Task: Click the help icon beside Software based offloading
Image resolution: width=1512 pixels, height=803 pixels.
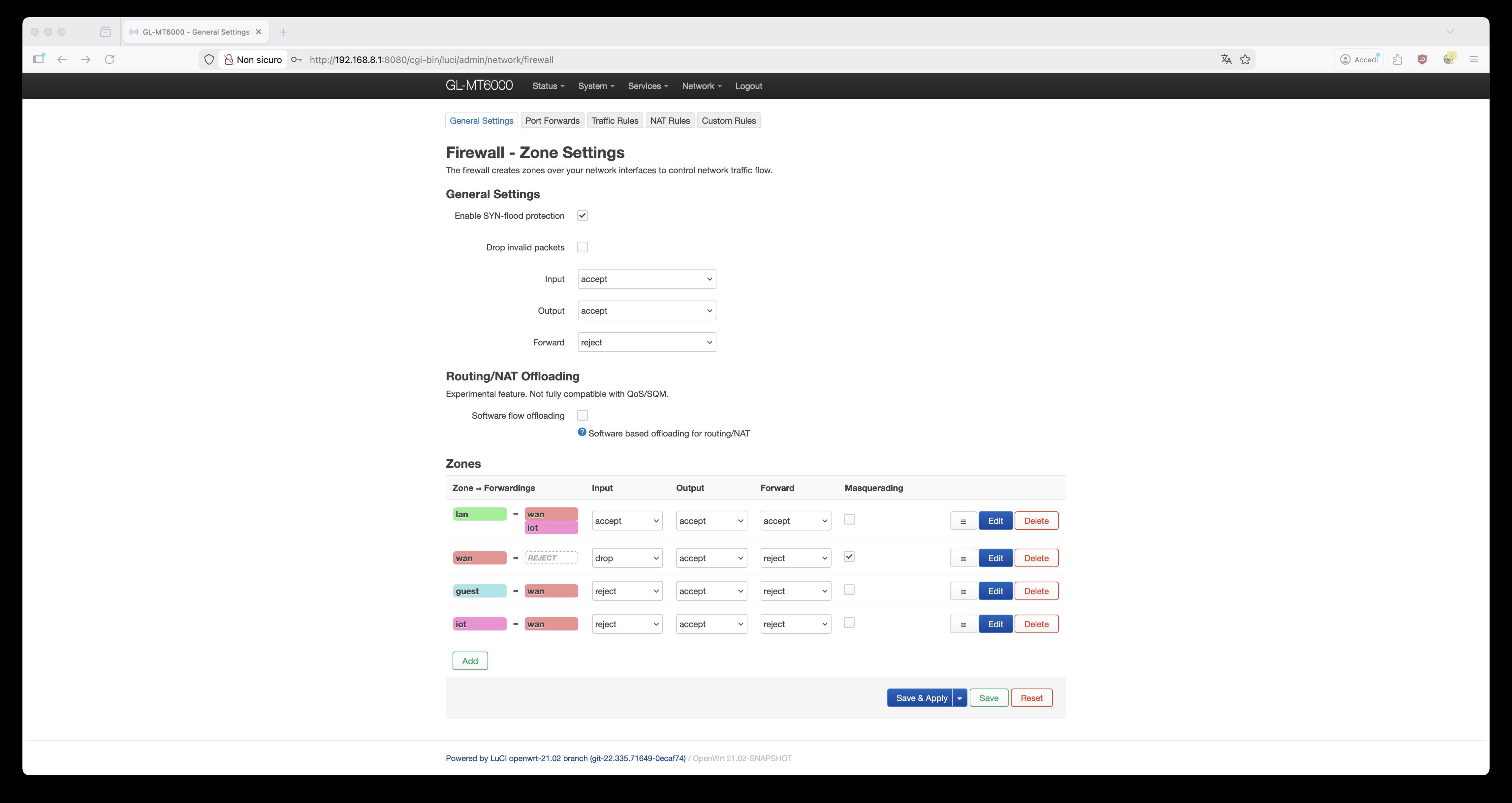Action: (582, 432)
